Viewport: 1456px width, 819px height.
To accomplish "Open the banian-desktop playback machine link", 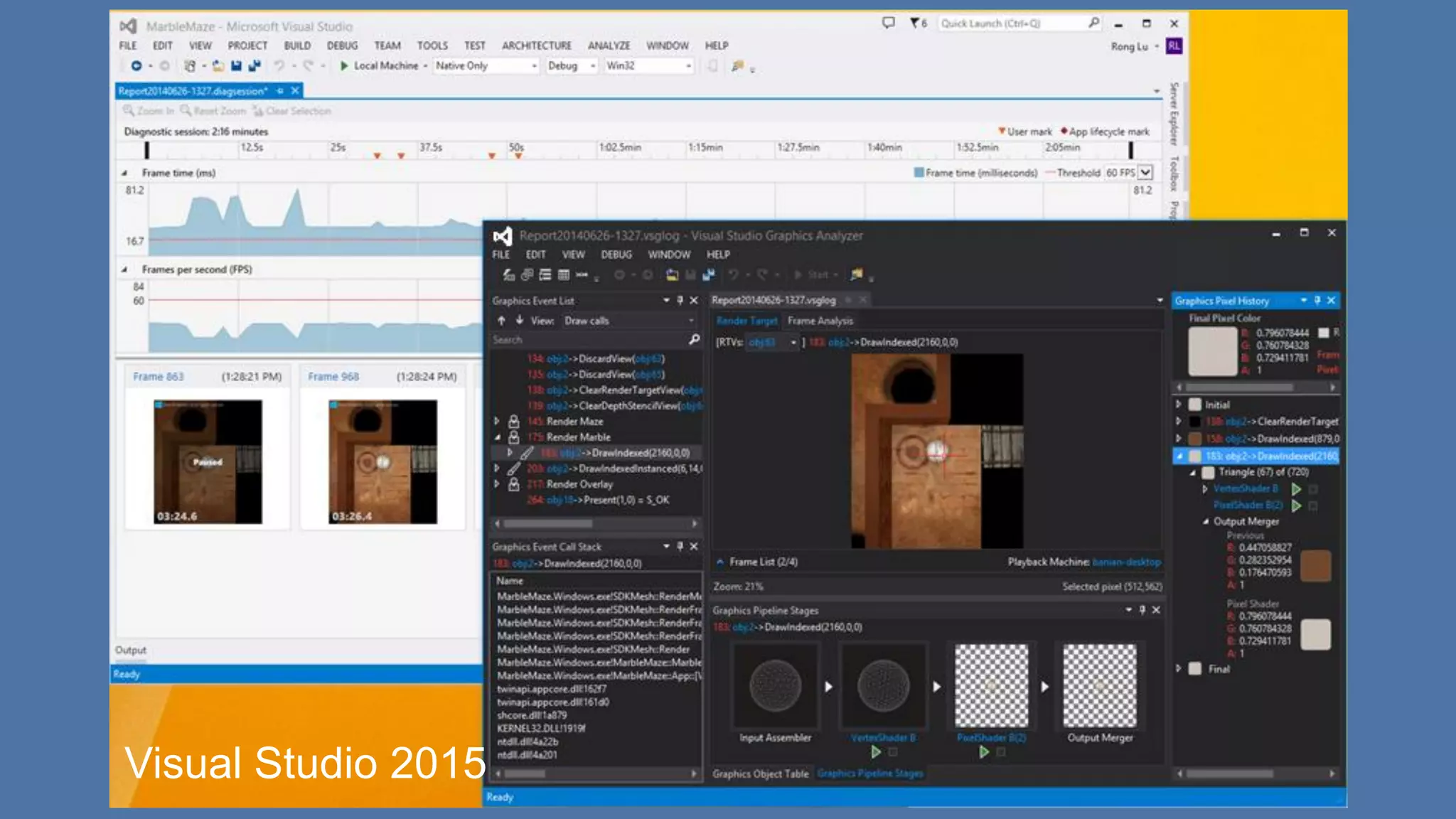I will [1127, 562].
